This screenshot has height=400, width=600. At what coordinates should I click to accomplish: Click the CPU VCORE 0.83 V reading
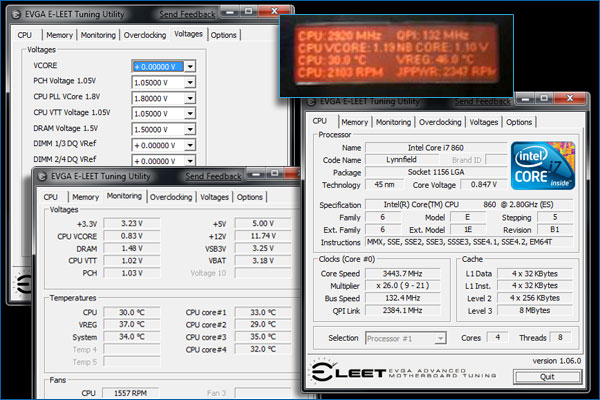coord(132,236)
